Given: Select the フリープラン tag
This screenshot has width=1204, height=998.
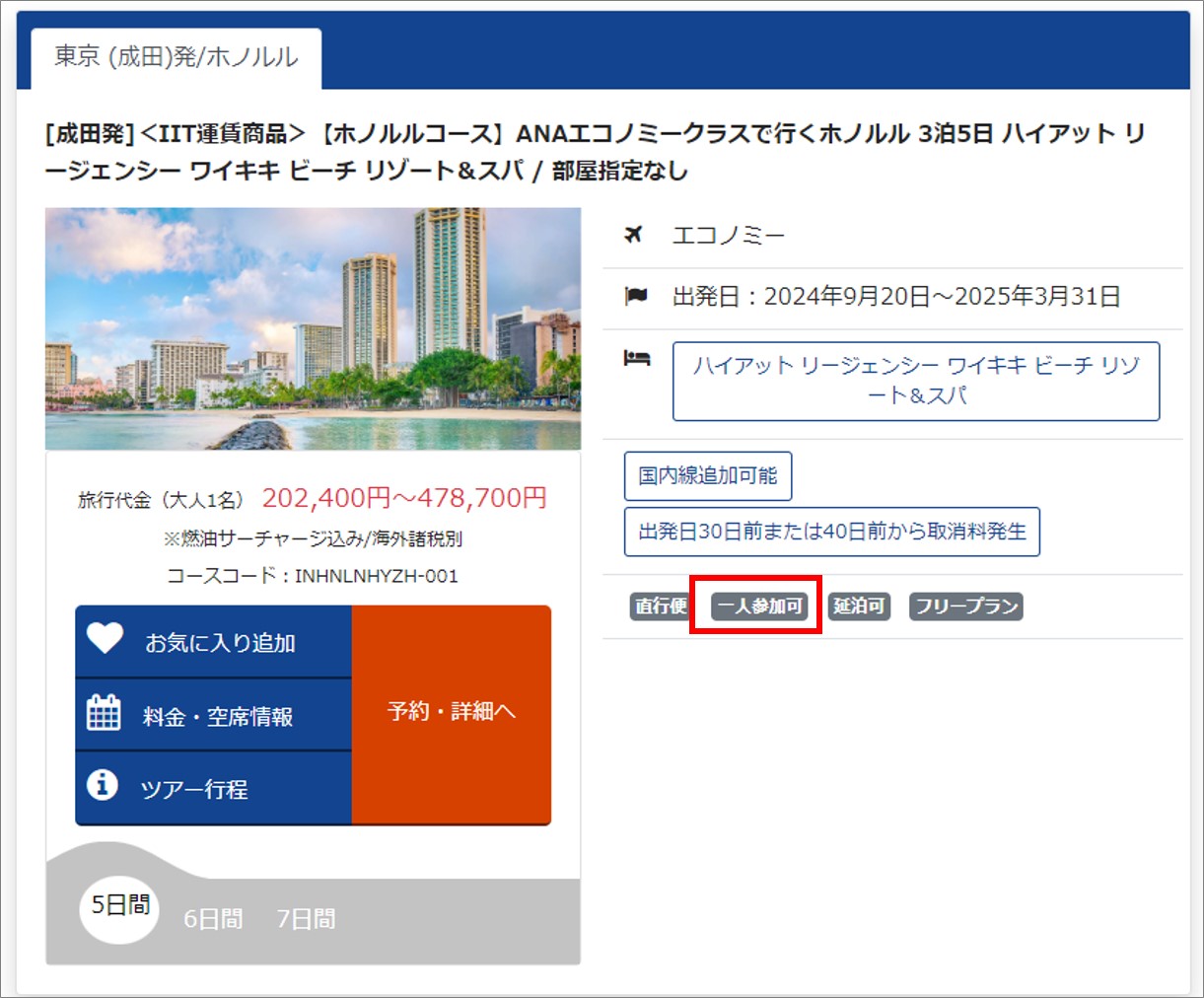Looking at the screenshot, I should point(965,607).
